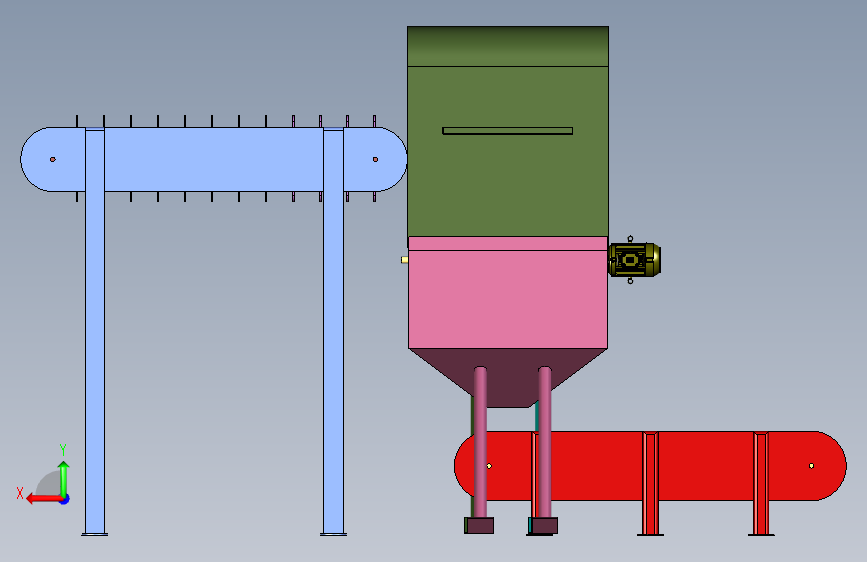
Task: Select the narrow pink band above the housing
Action: [508, 243]
